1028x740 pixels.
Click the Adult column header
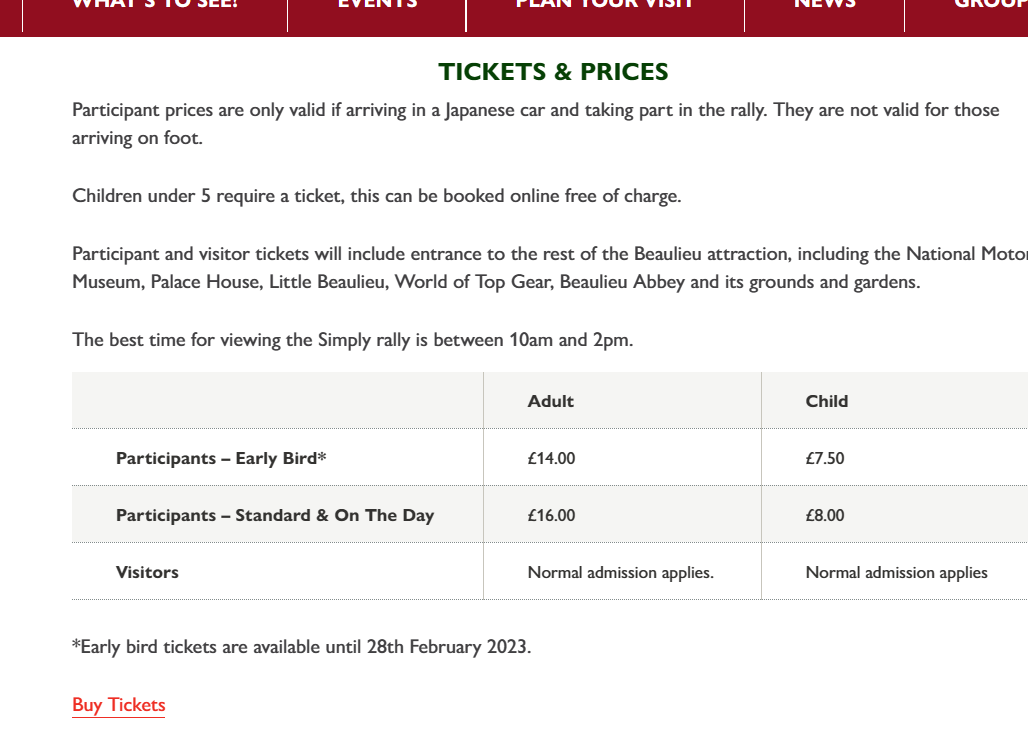click(551, 401)
